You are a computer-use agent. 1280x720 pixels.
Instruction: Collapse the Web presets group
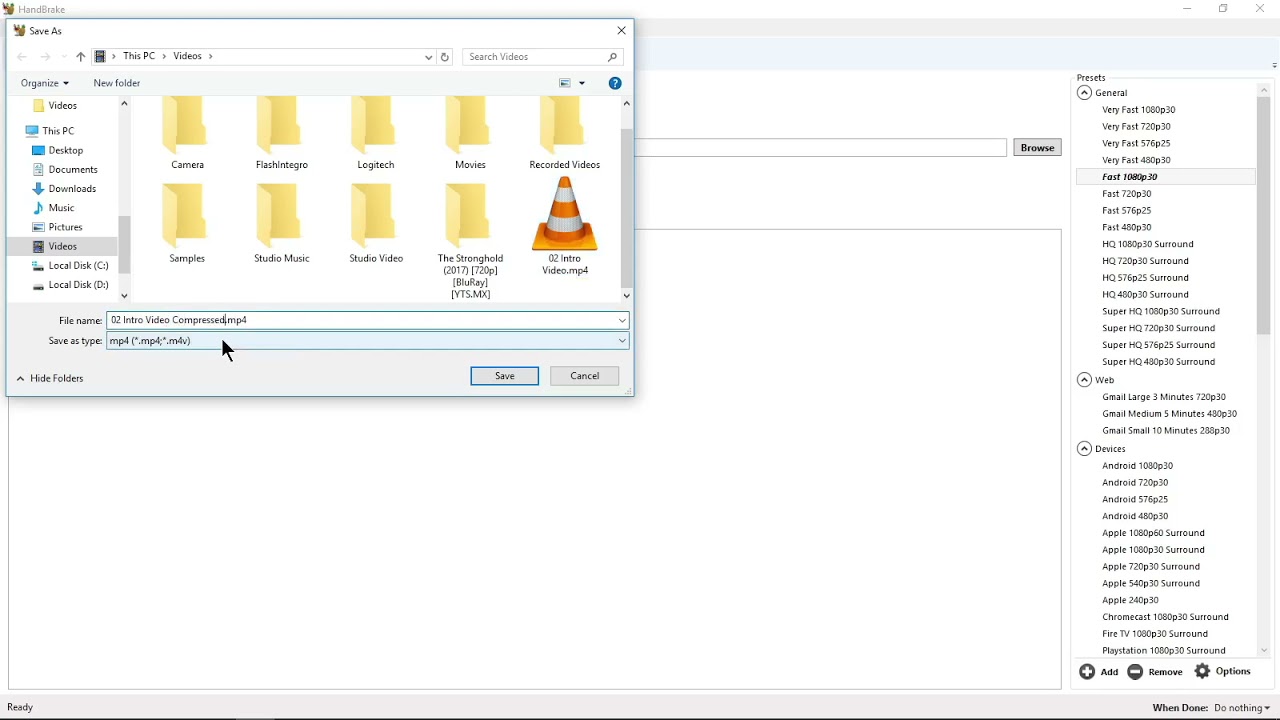coord(1084,380)
